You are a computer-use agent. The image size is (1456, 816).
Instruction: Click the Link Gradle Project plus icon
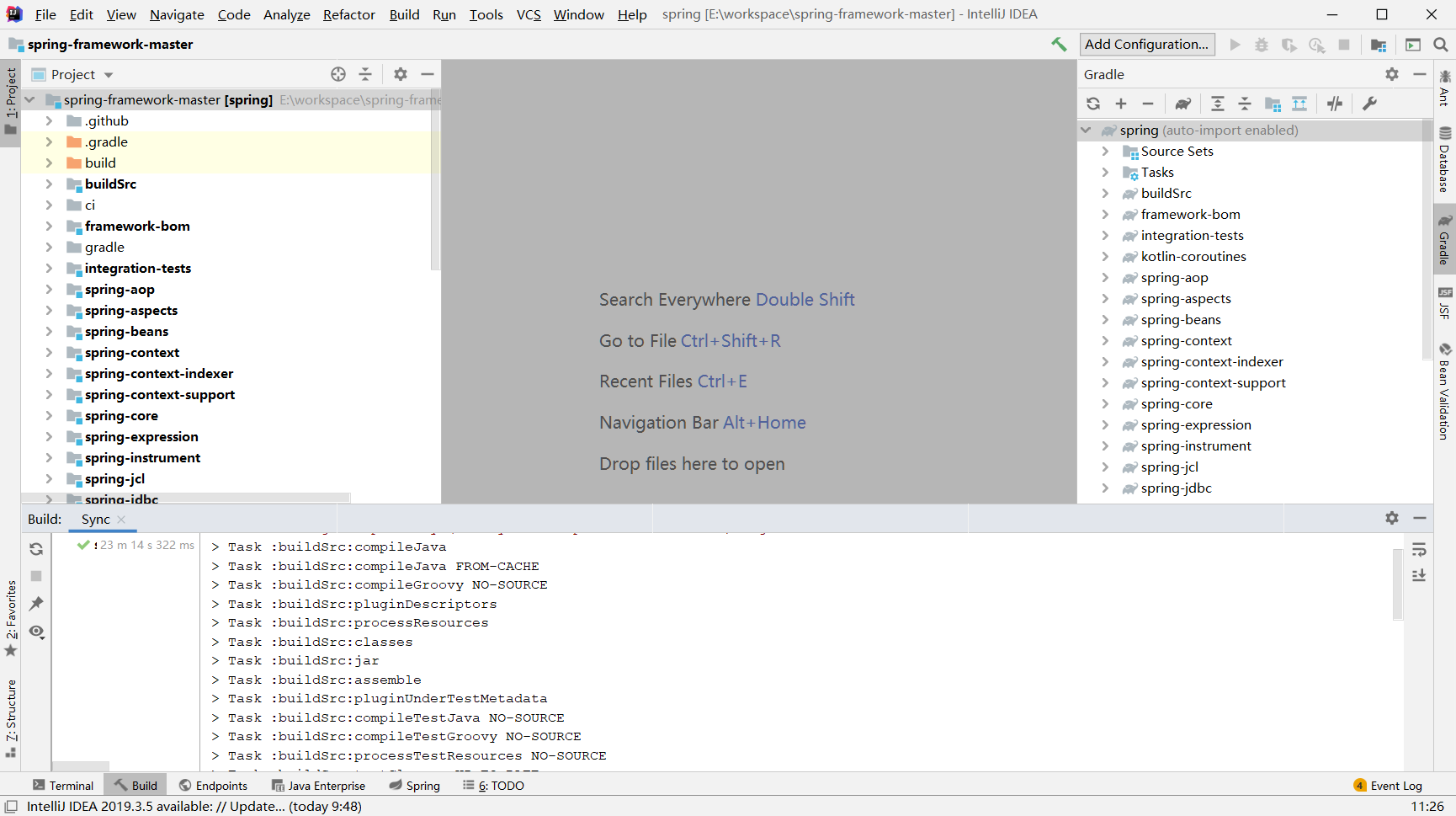point(1121,104)
